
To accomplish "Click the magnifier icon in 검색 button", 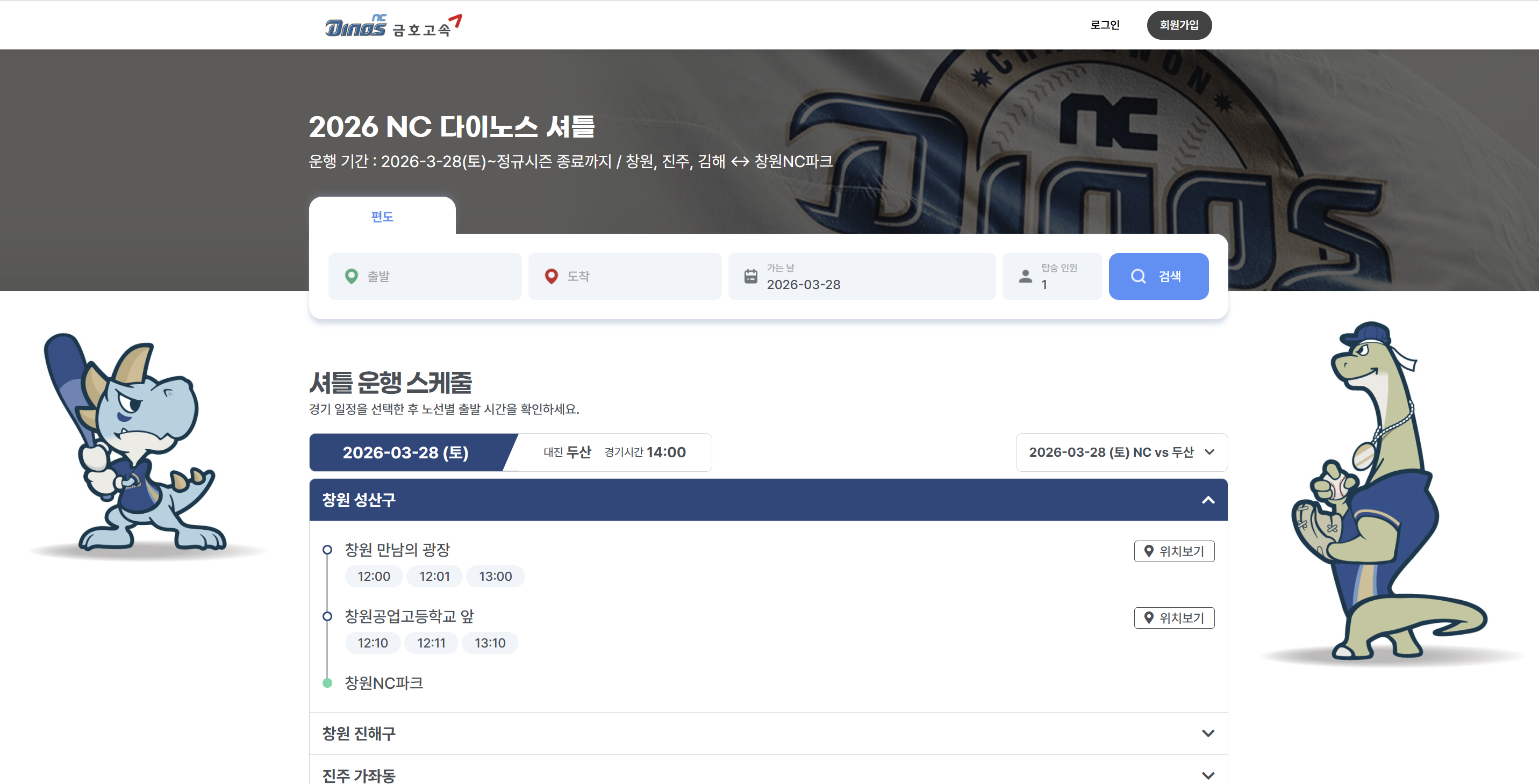I will (1138, 276).
